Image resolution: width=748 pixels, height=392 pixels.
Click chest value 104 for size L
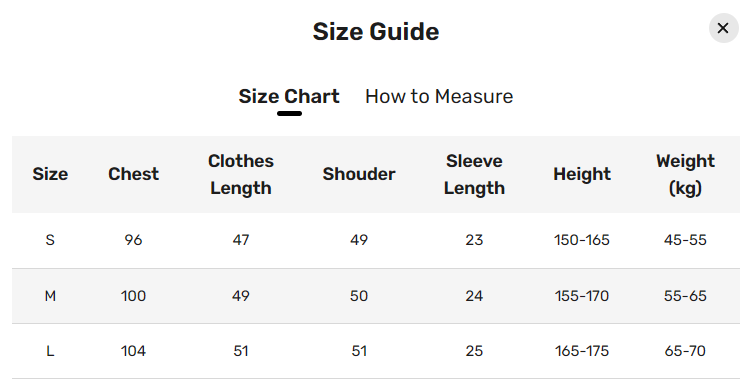click(x=134, y=351)
